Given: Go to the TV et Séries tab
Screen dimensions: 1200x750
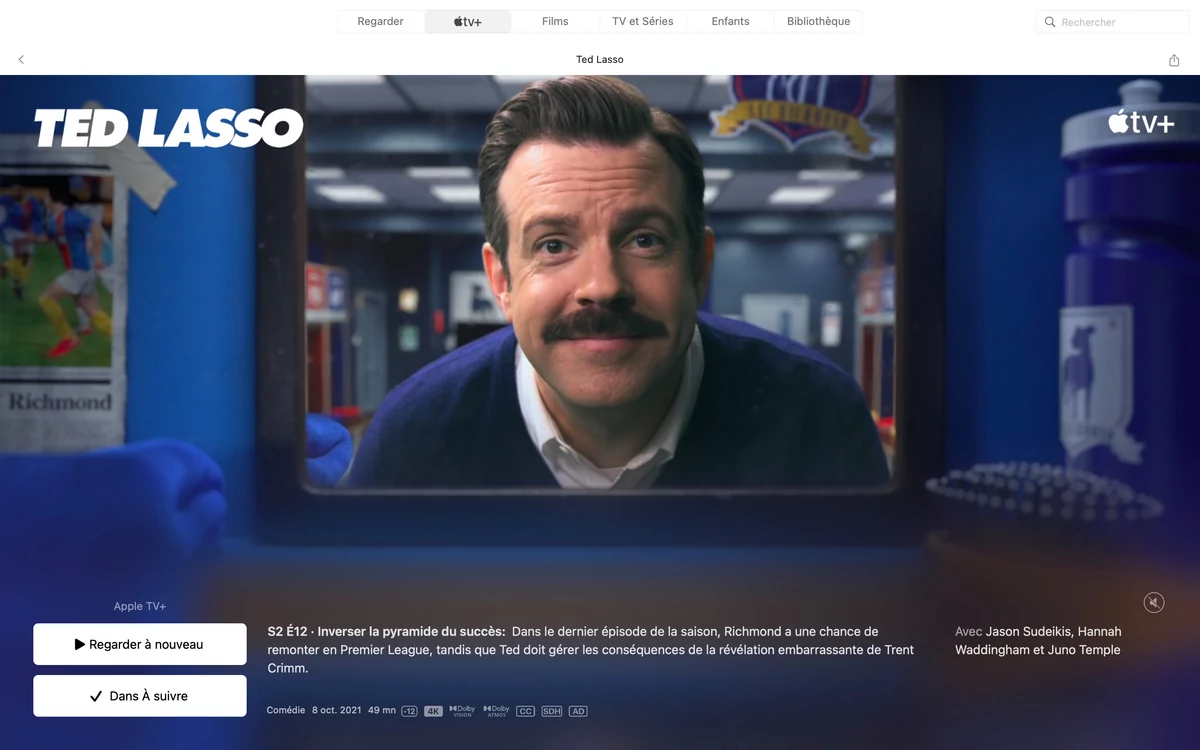Looking at the screenshot, I should (x=643, y=22).
